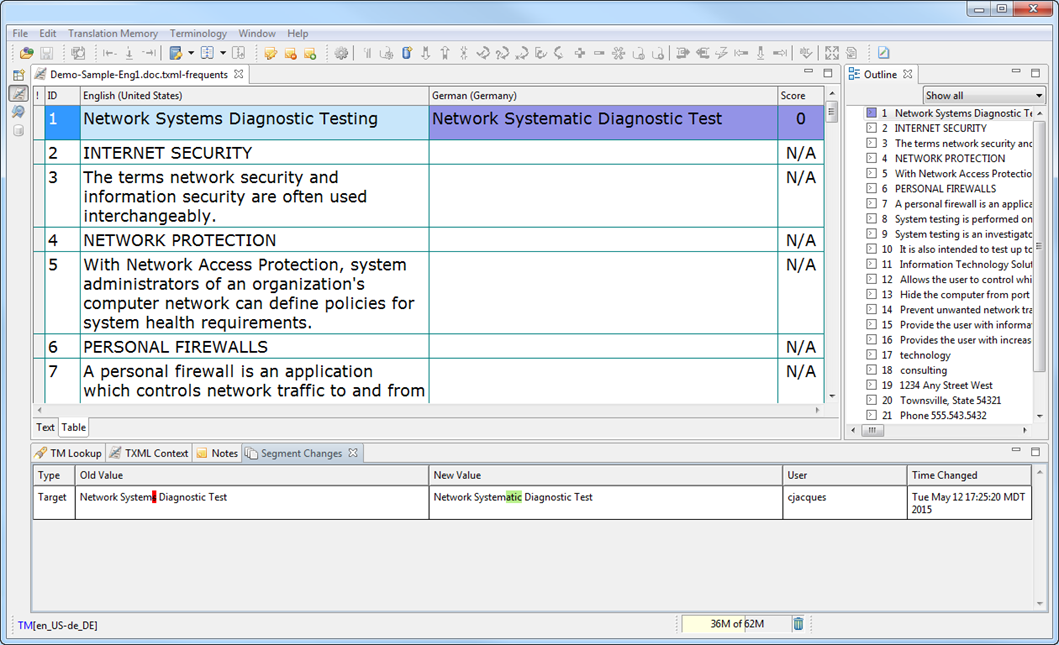Maximize the Segment Changes panel
This screenshot has width=1059, height=645.
[x=1035, y=451]
